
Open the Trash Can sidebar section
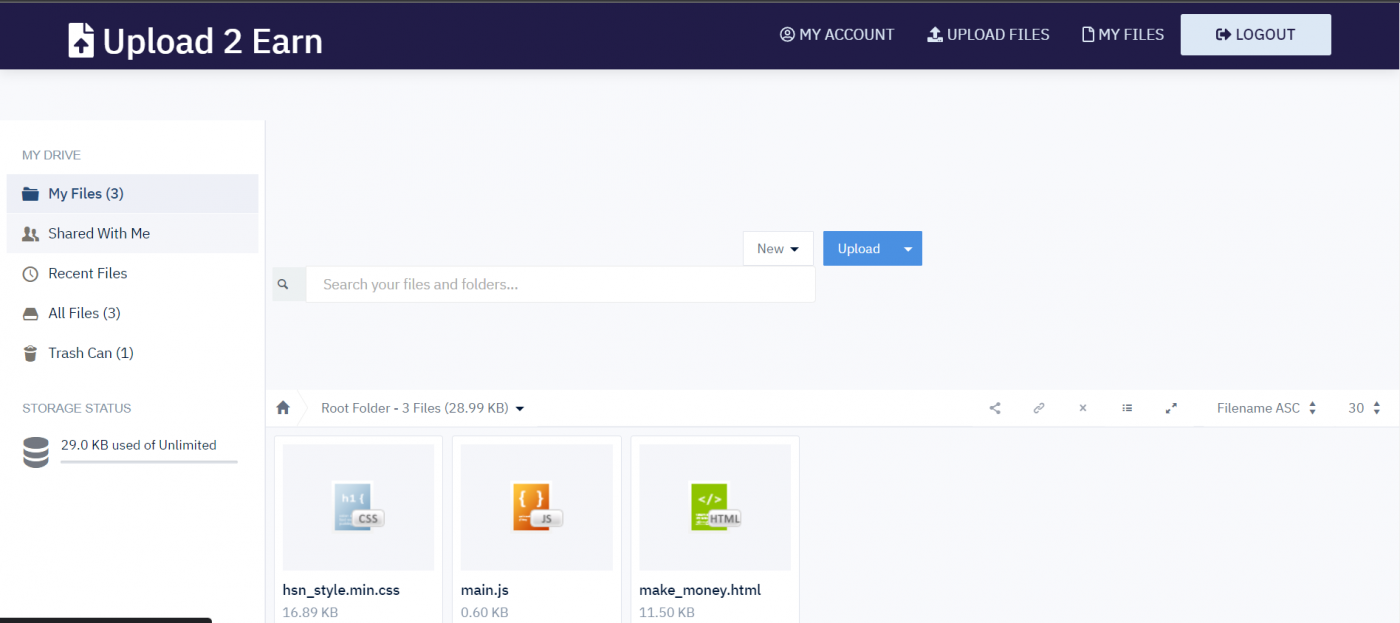pyautogui.click(x=90, y=353)
